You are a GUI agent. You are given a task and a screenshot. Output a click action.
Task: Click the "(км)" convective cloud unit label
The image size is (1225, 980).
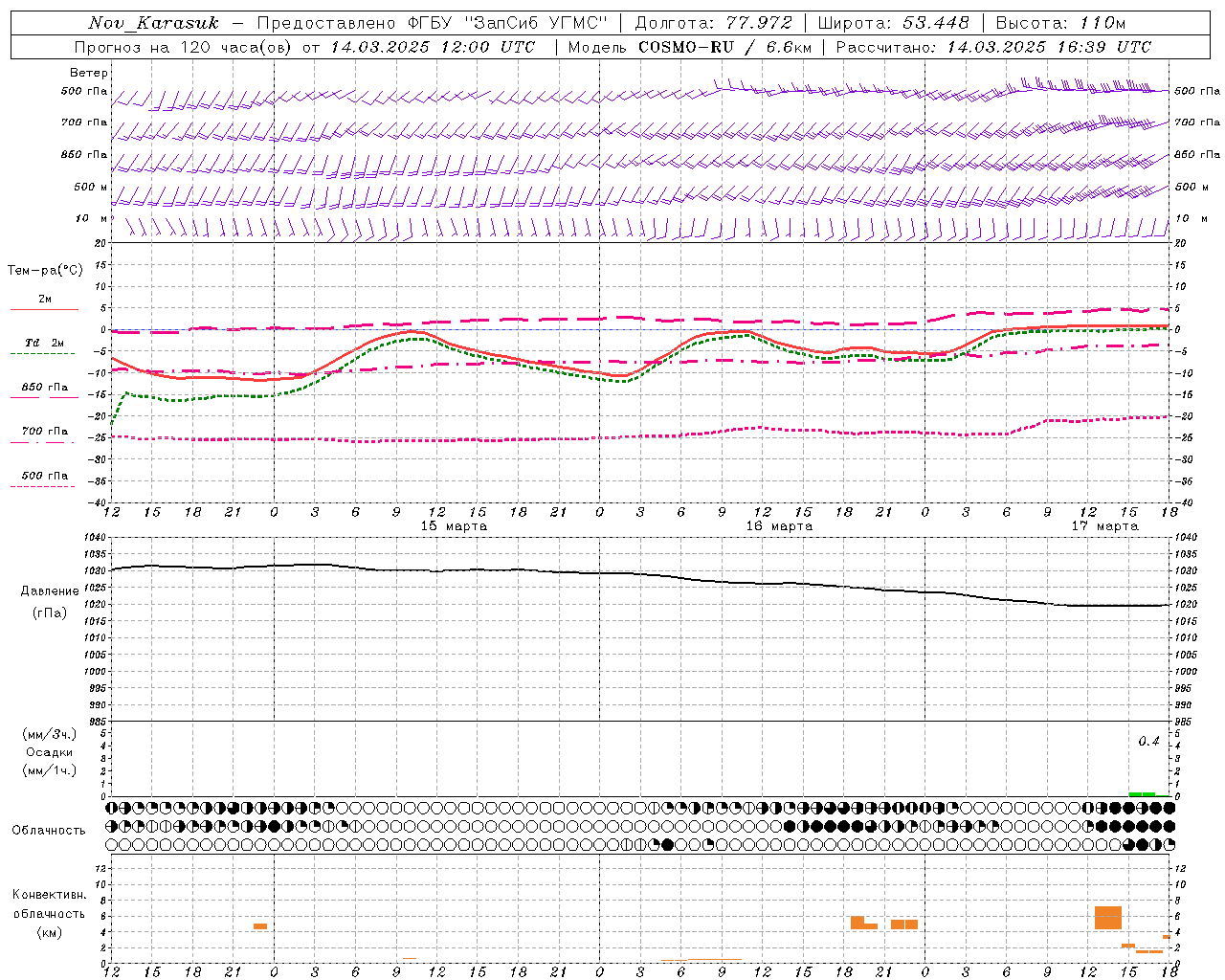pos(50,932)
